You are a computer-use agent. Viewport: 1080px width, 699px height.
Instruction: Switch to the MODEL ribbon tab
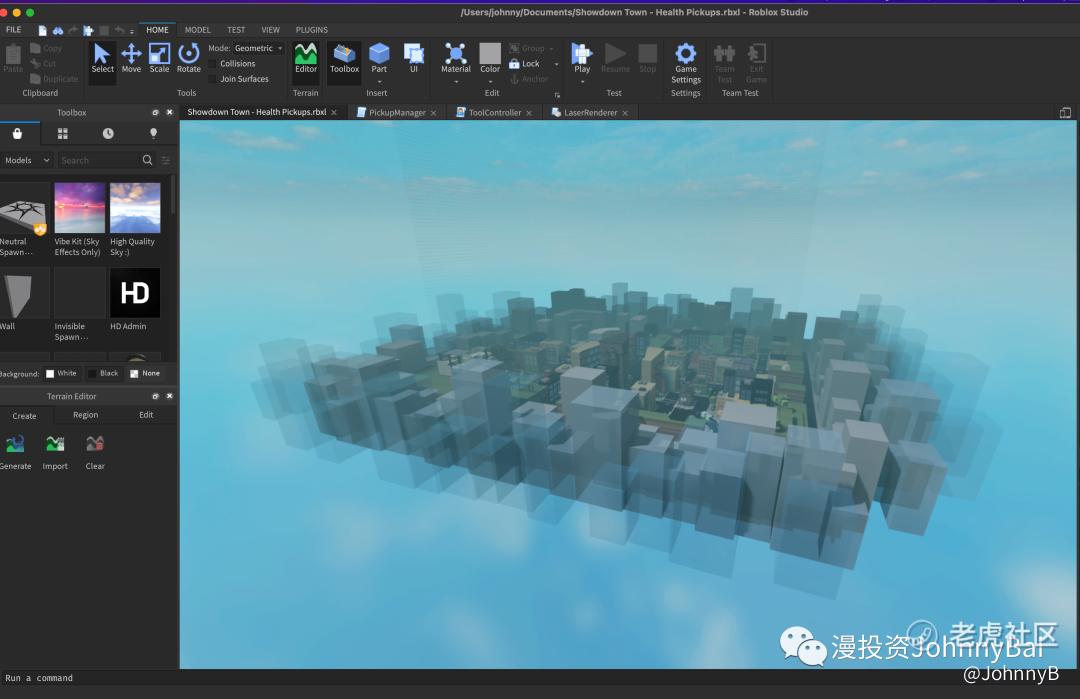[x=198, y=30]
